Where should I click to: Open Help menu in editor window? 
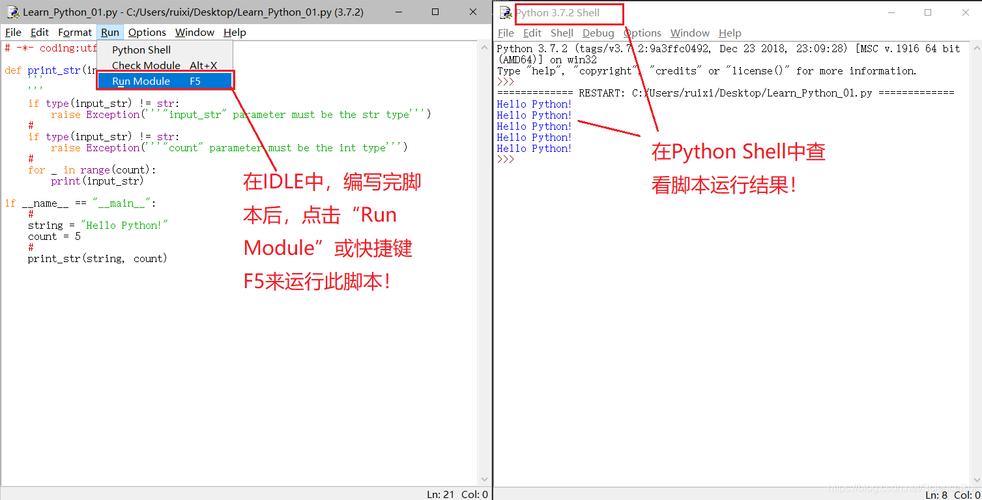pos(234,33)
